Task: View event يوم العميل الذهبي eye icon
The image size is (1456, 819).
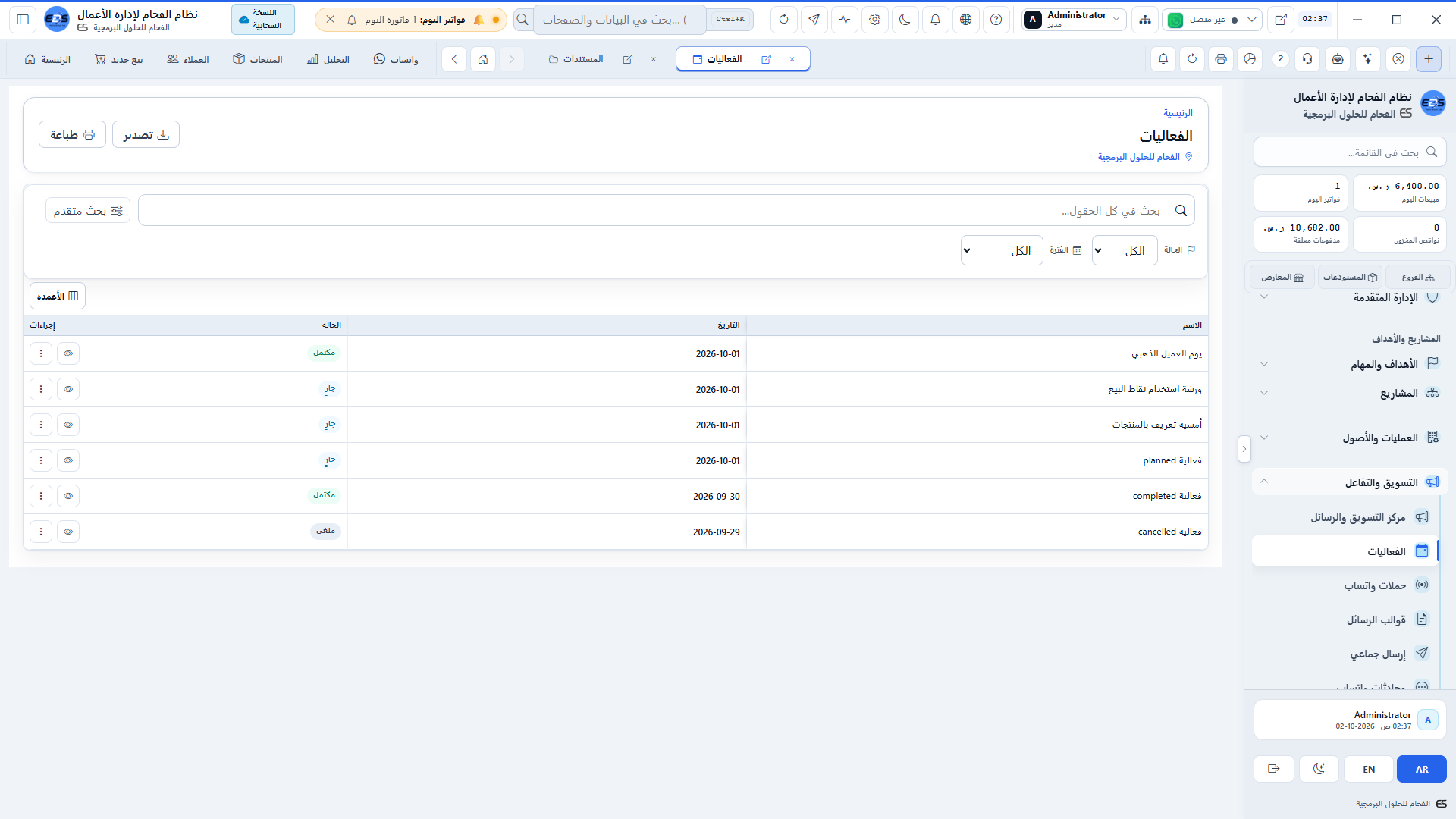Action: tap(68, 353)
